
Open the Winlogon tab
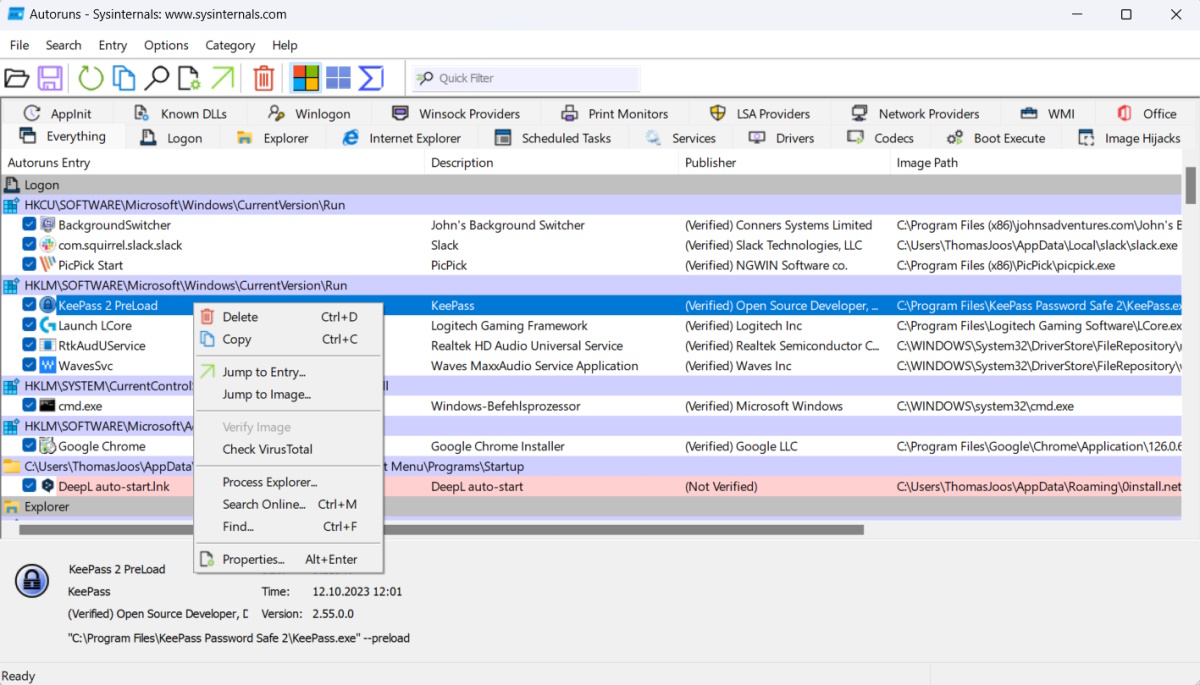coord(310,114)
